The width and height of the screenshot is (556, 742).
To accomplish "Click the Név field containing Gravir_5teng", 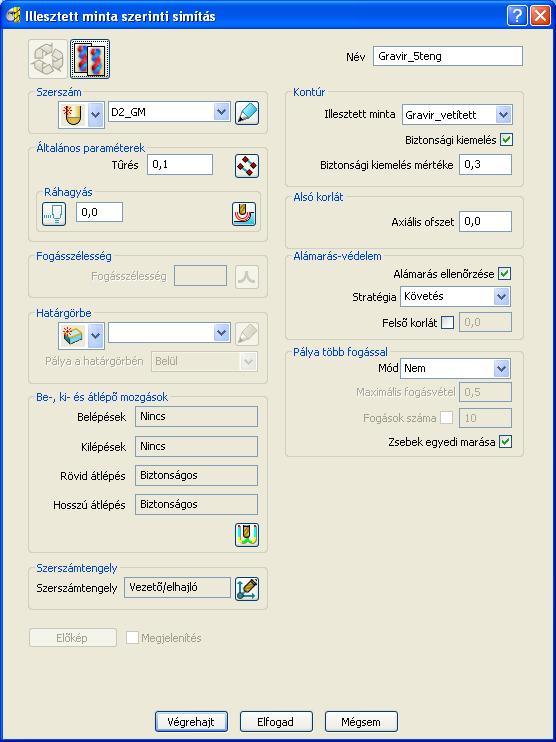I will (x=448, y=56).
